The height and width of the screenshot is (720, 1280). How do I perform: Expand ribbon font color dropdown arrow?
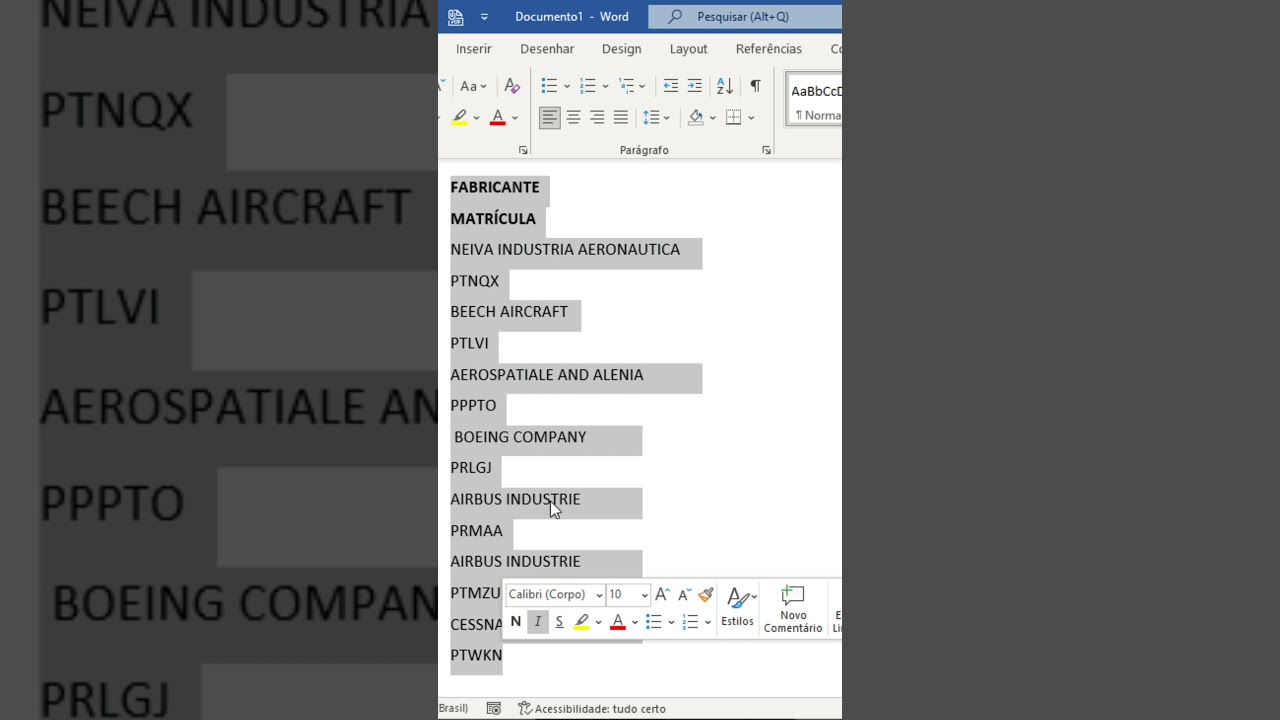point(515,118)
